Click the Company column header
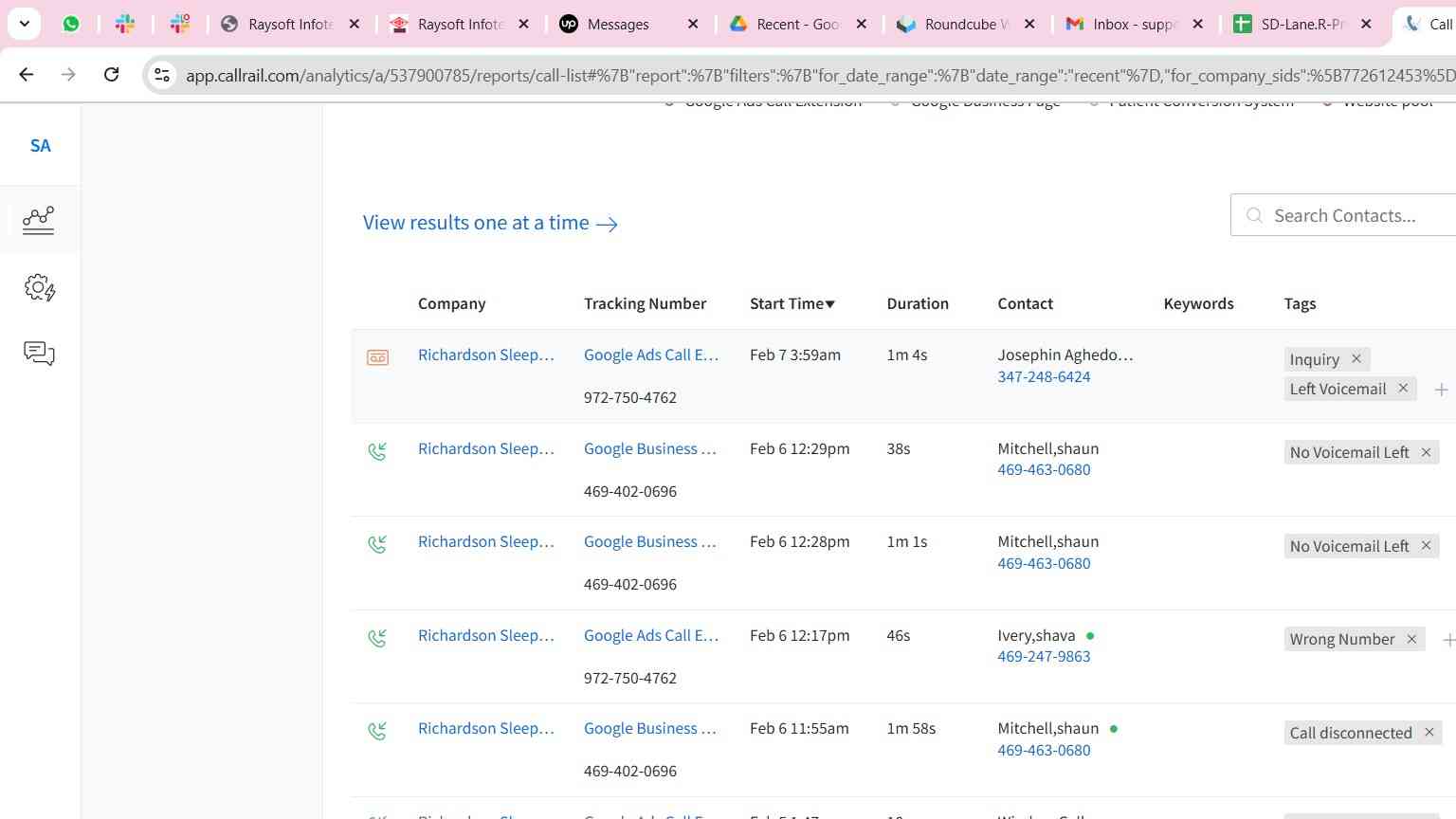 pyautogui.click(x=451, y=303)
